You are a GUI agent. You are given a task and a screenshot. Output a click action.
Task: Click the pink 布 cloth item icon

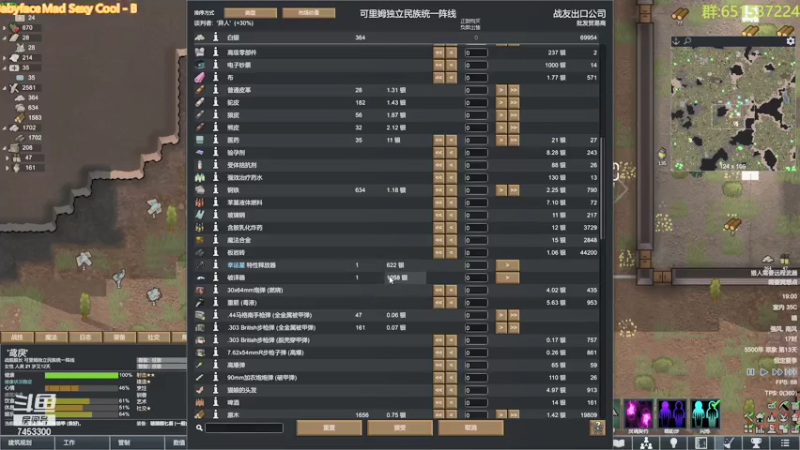click(199, 77)
